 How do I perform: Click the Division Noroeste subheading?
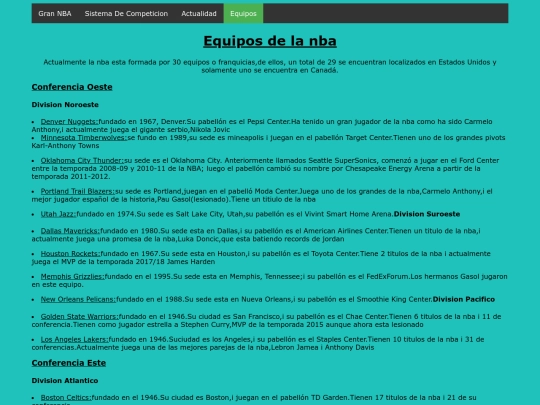click(x=65, y=105)
